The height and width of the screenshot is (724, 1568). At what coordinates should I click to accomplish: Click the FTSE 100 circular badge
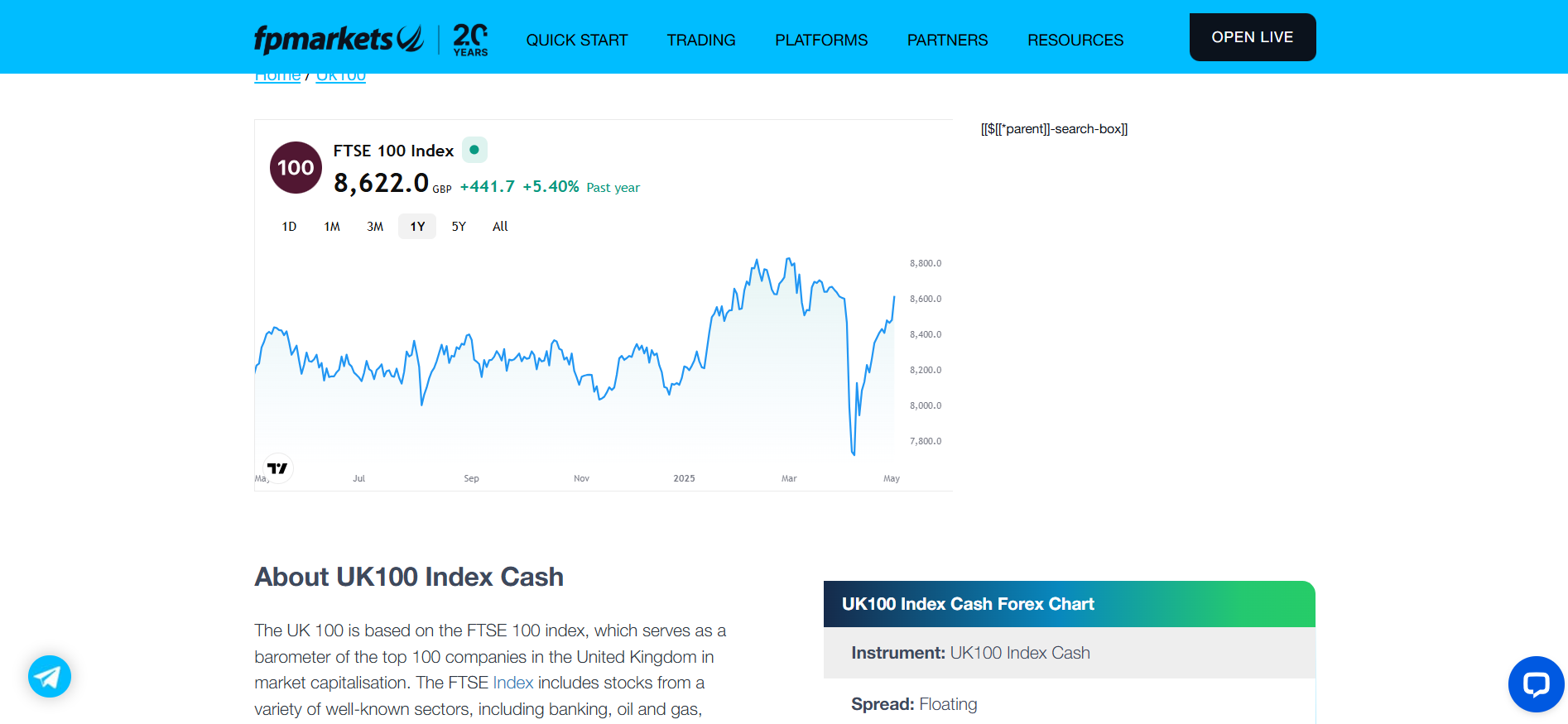295,167
